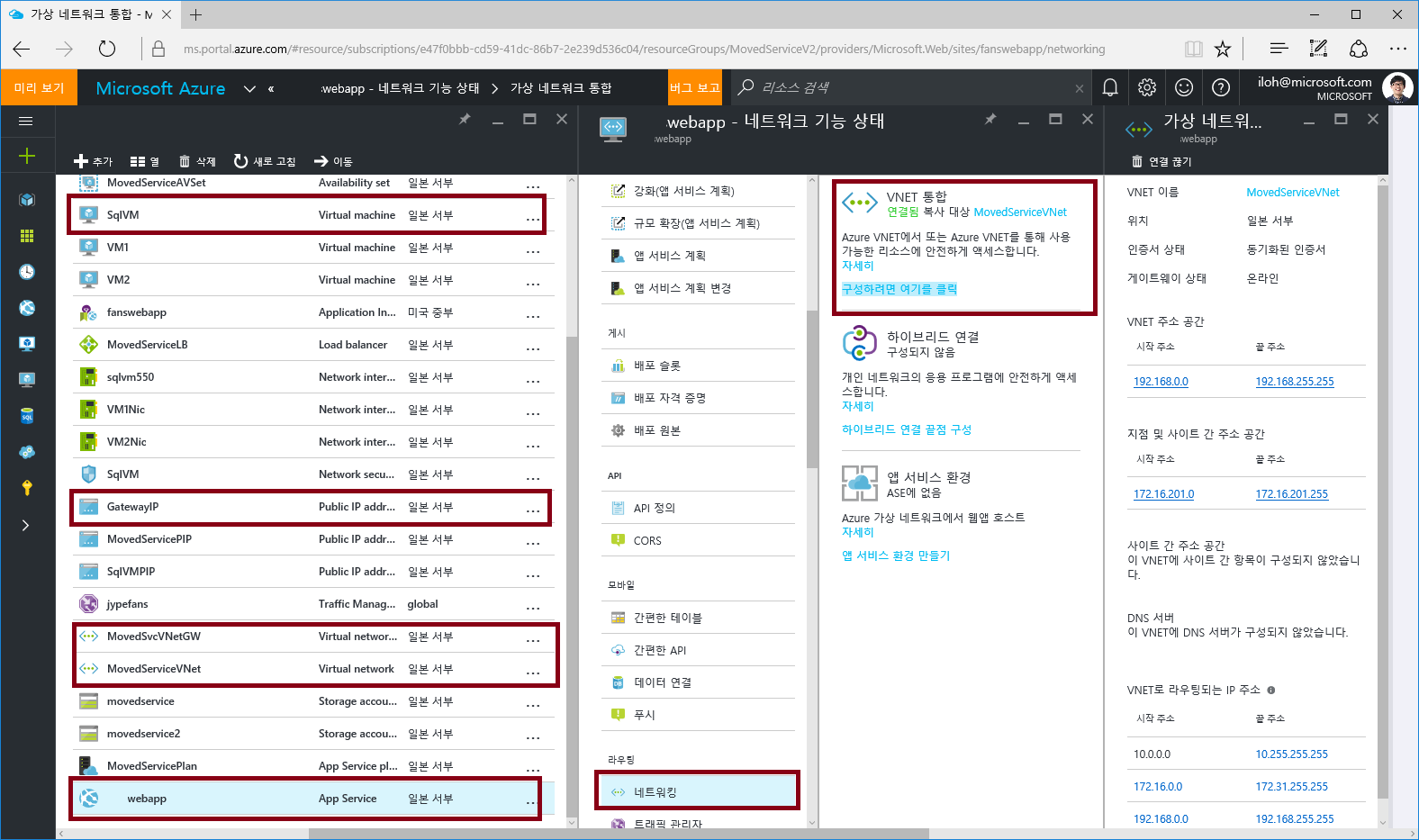Open ellipsis menu for VM2 row
This screenshot has height=840, width=1419.
click(x=533, y=284)
